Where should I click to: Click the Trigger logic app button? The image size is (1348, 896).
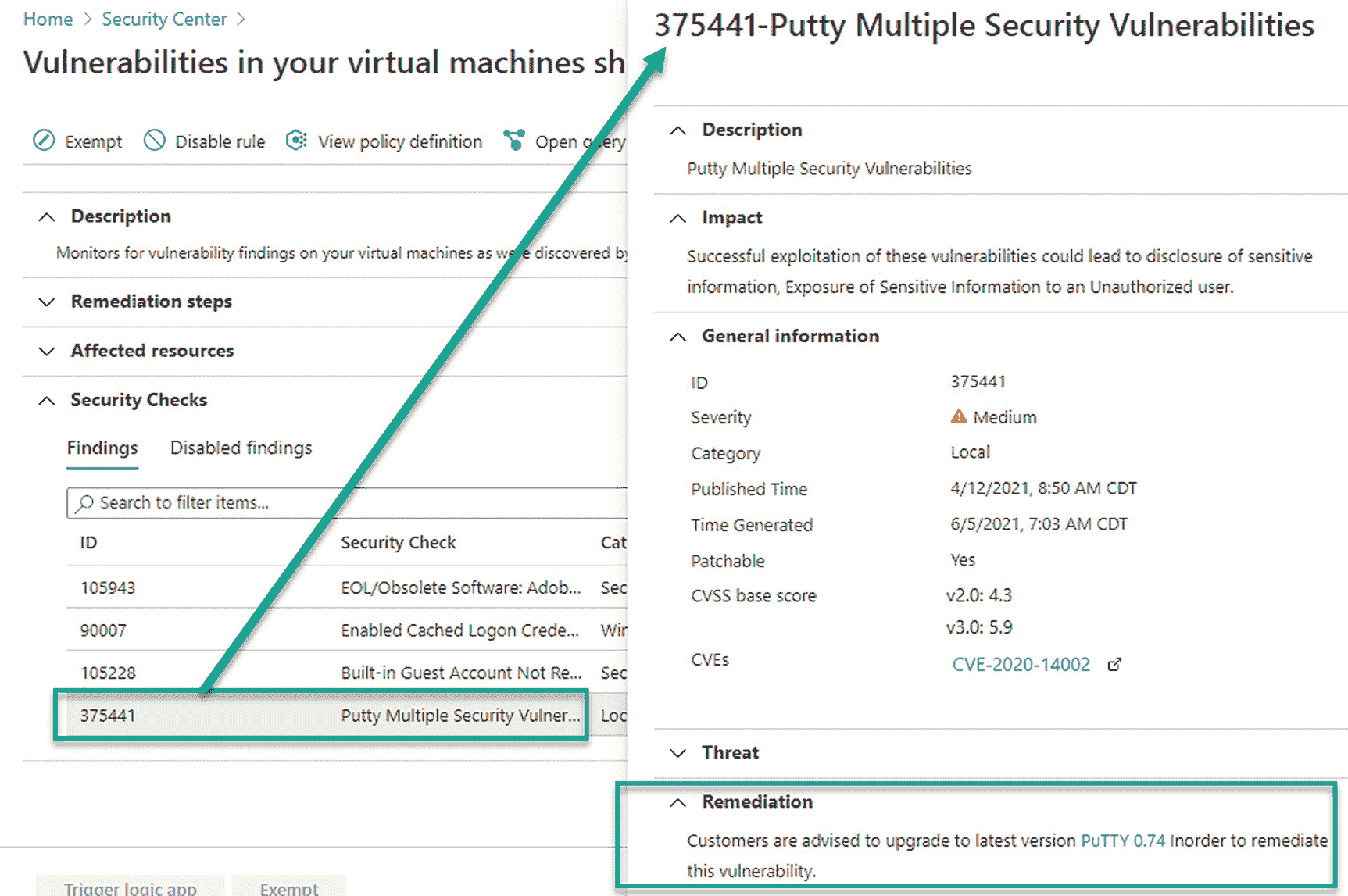point(131,886)
